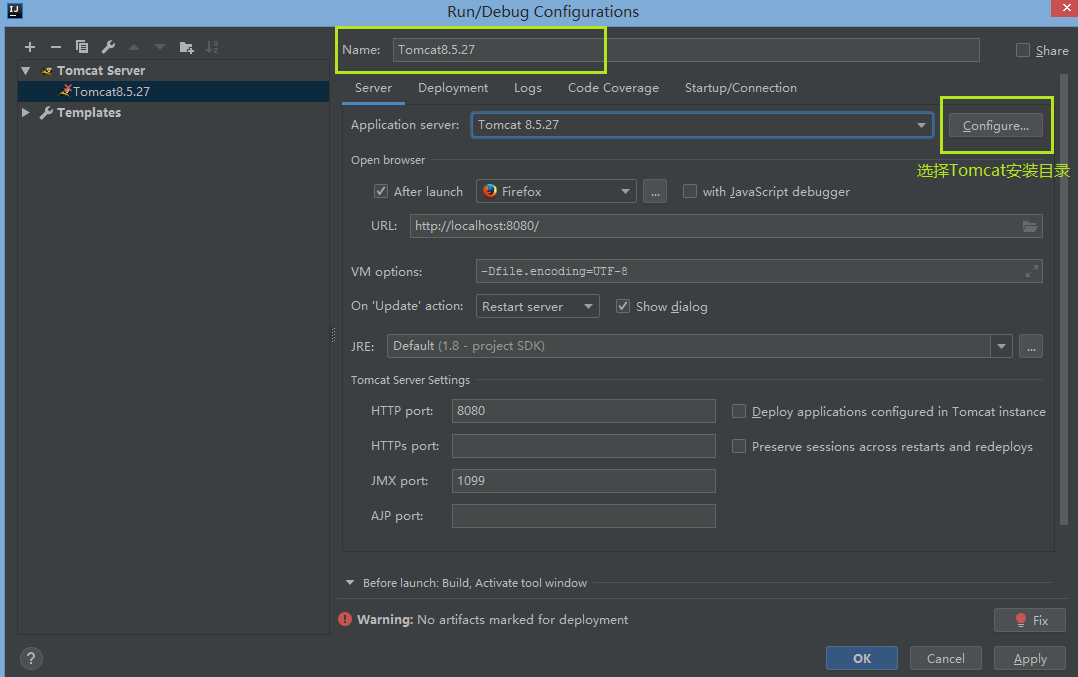Remove the configuration with the minus icon
Image resolution: width=1078 pixels, height=677 pixels.
(x=56, y=47)
